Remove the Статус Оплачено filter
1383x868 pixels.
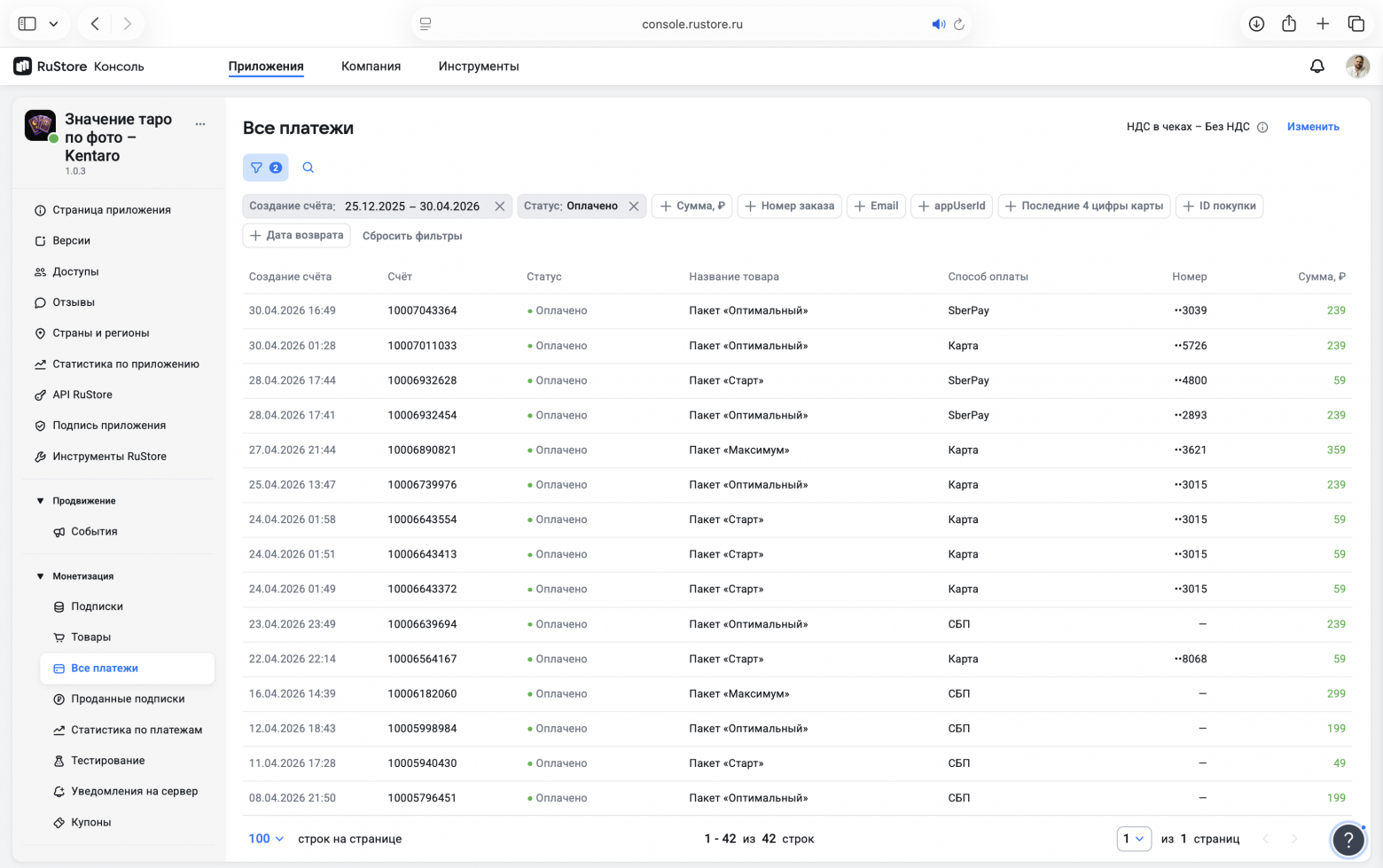(x=634, y=207)
